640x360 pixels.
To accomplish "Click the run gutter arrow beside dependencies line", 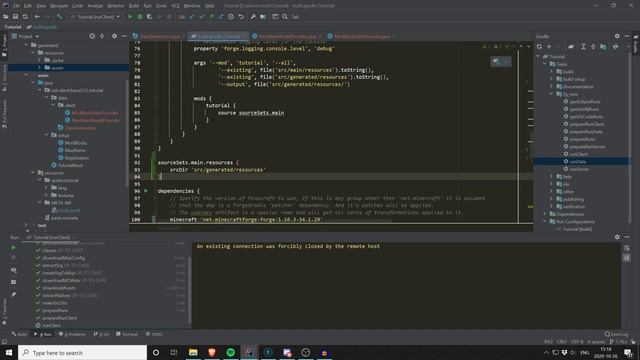I will click(146, 191).
